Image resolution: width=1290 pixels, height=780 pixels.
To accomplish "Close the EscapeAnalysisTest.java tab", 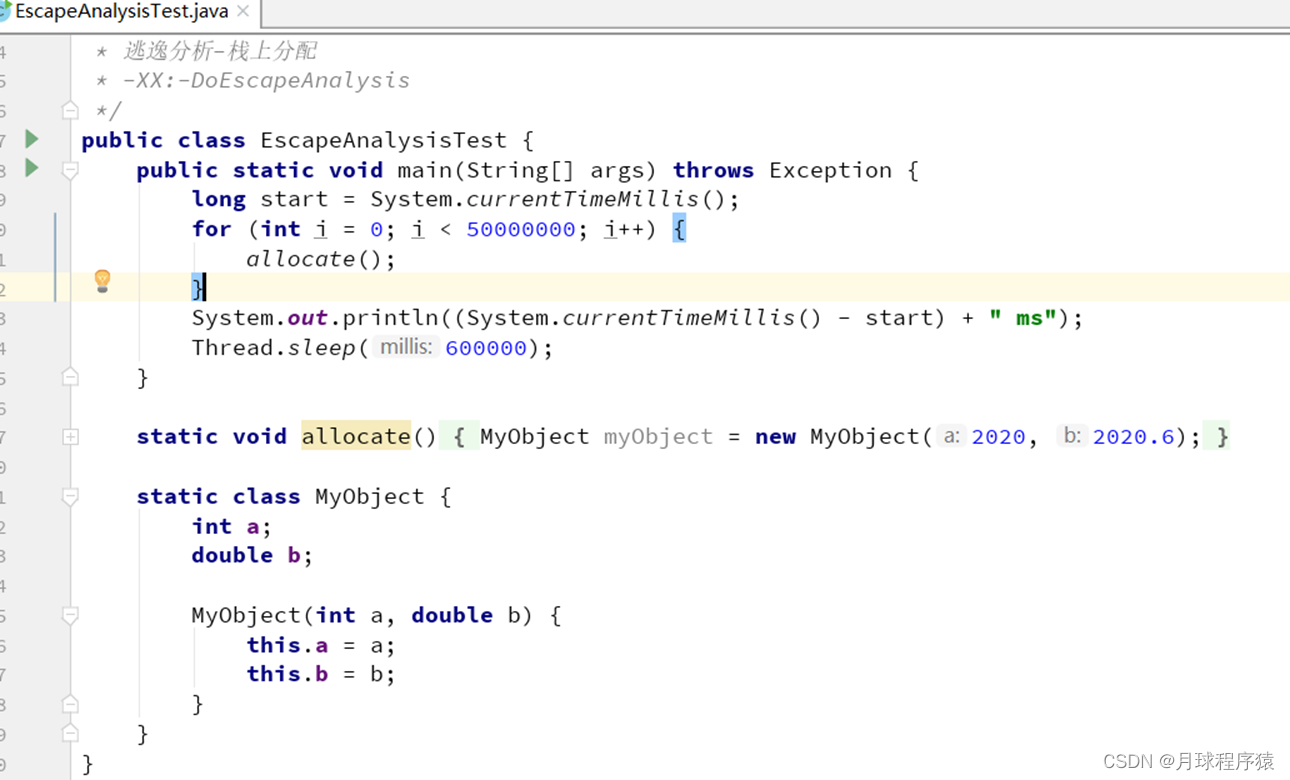I will [243, 12].
